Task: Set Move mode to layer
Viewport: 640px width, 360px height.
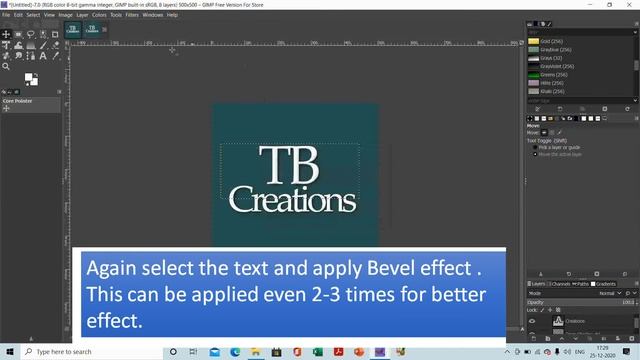Action: 544,132
